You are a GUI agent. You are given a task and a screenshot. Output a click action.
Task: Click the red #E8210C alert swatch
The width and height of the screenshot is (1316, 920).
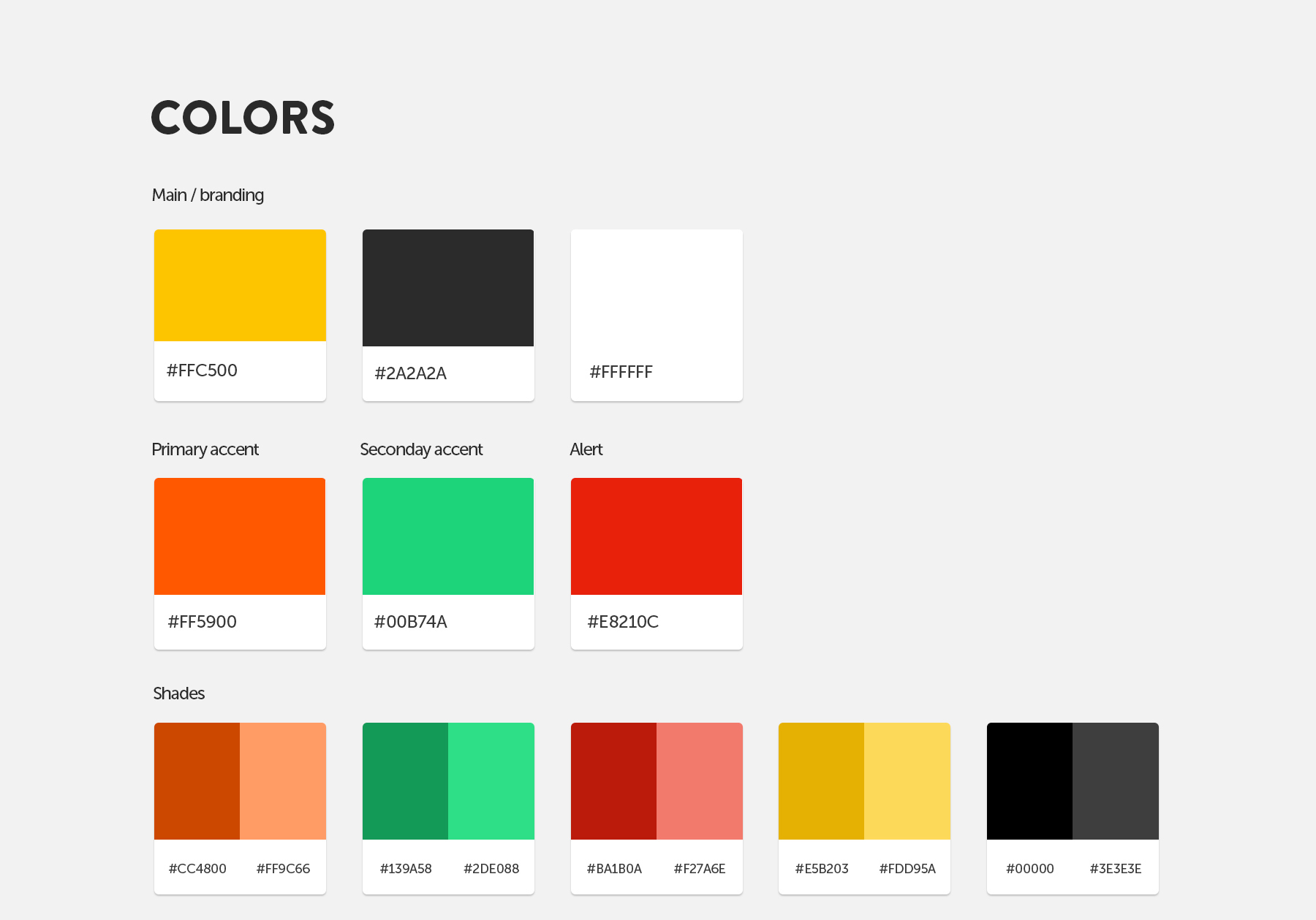point(657,536)
